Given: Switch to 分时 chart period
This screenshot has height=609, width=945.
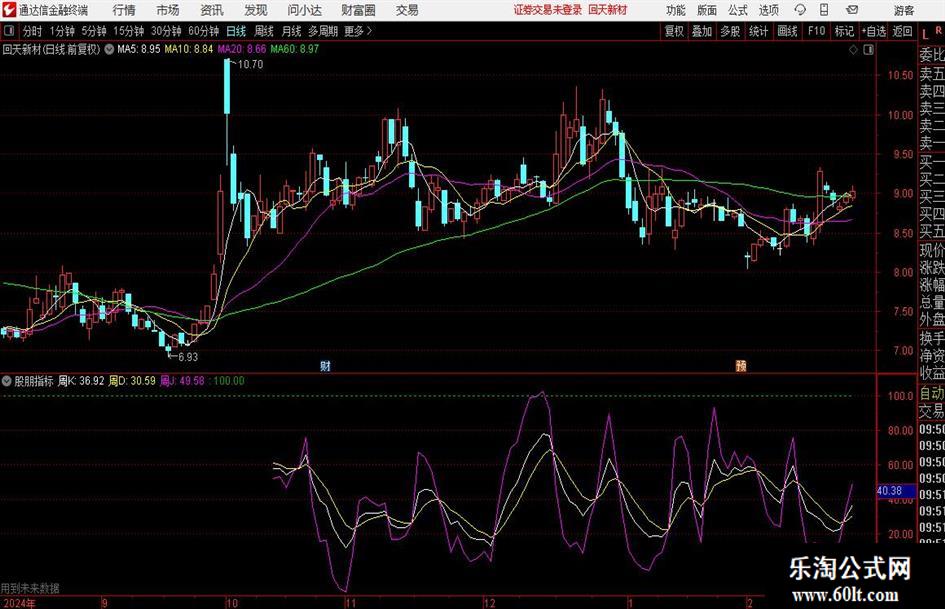Looking at the screenshot, I should pos(33,31).
